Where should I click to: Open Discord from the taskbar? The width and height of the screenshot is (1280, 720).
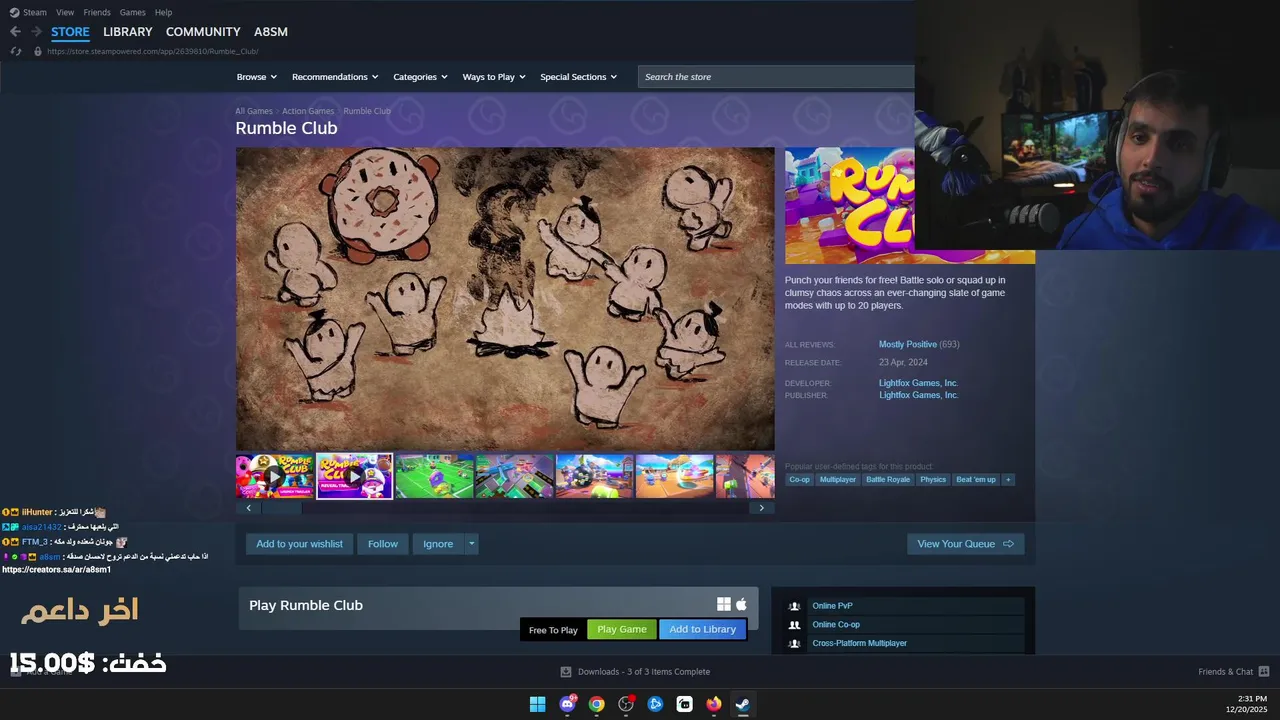pyautogui.click(x=567, y=704)
